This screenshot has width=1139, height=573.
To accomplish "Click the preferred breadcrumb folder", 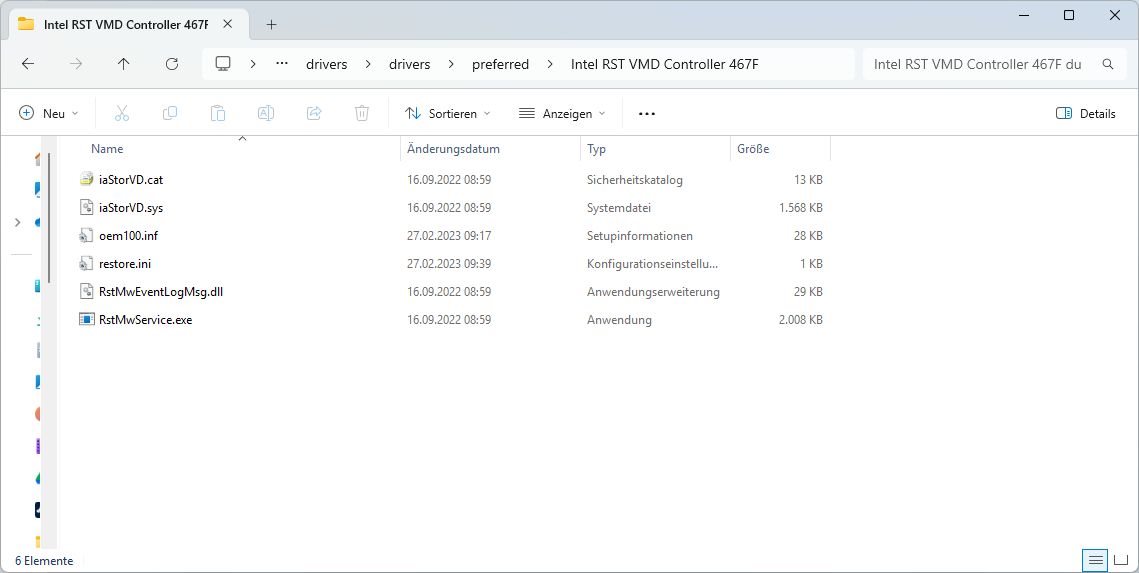I will point(500,64).
